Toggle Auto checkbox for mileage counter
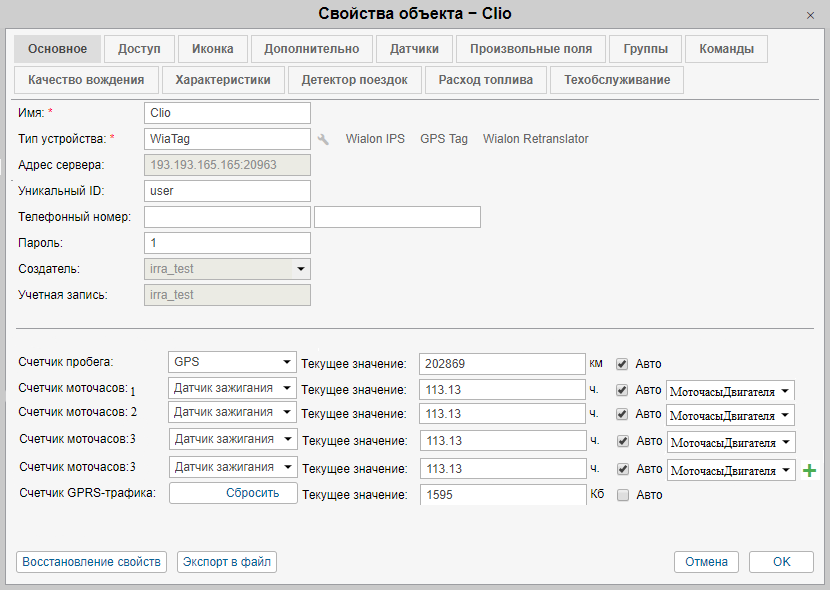This screenshot has width=830, height=590. 622,364
